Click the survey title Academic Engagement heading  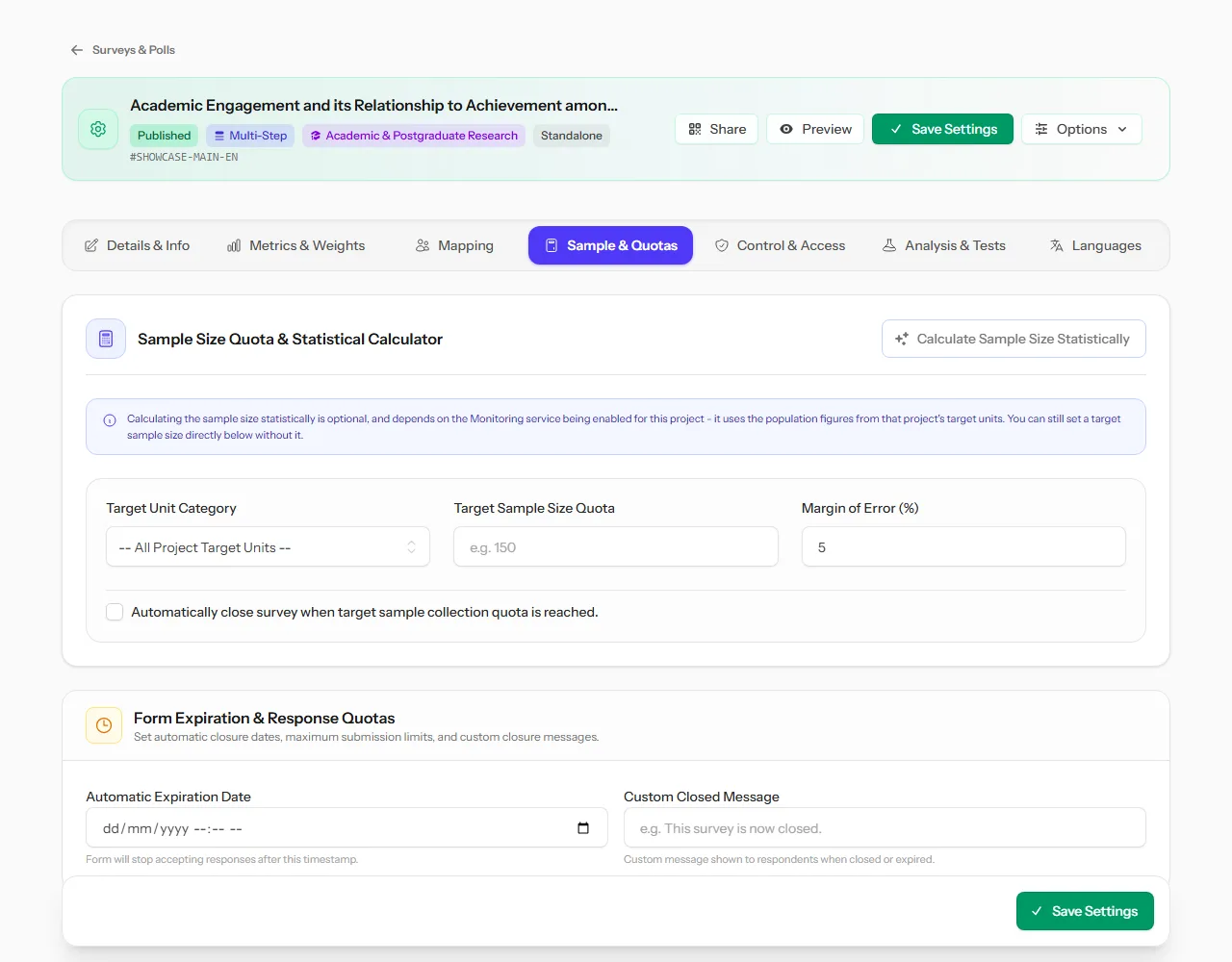(x=374, y=105)
